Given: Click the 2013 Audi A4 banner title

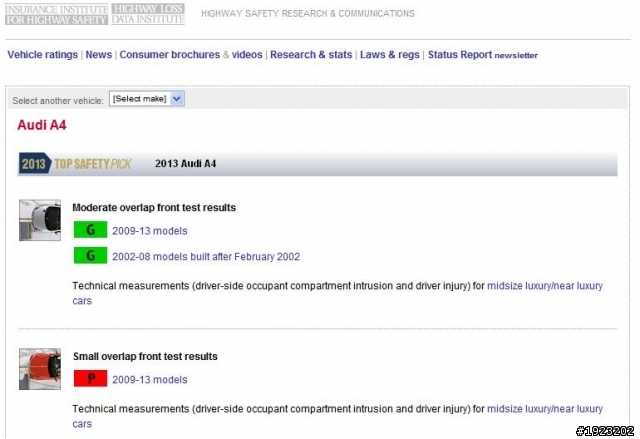Looking at the screenshot, I should point(186,164).
